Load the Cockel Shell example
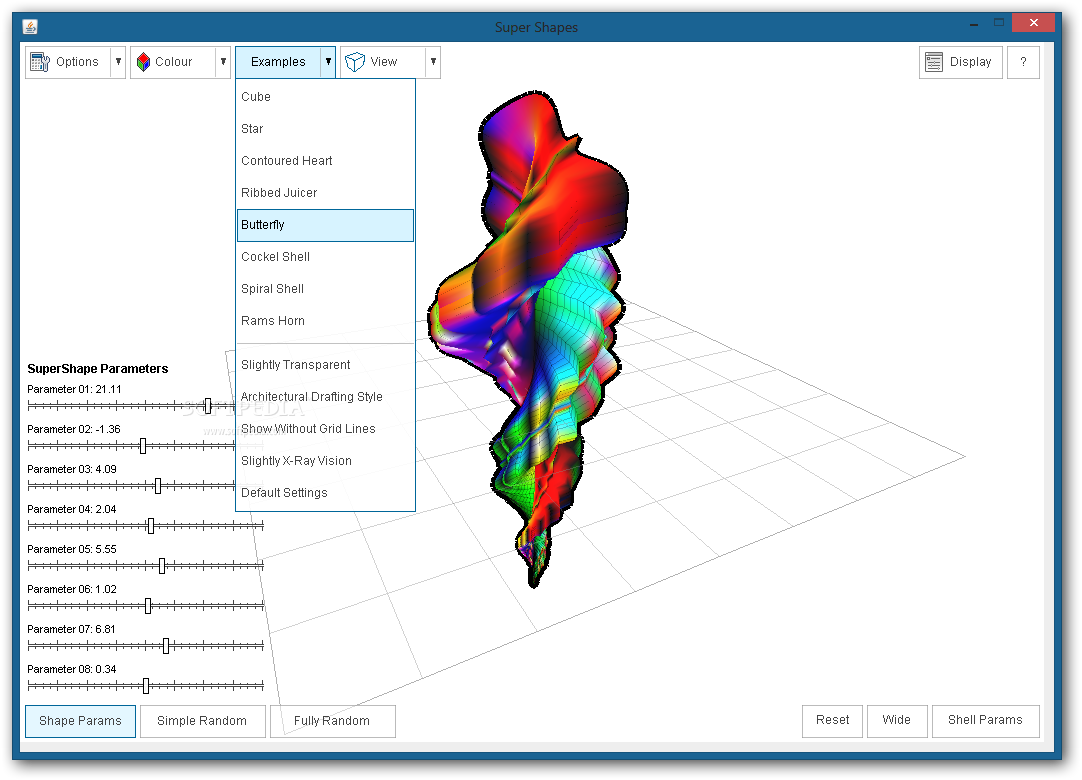 pos(325,257)
